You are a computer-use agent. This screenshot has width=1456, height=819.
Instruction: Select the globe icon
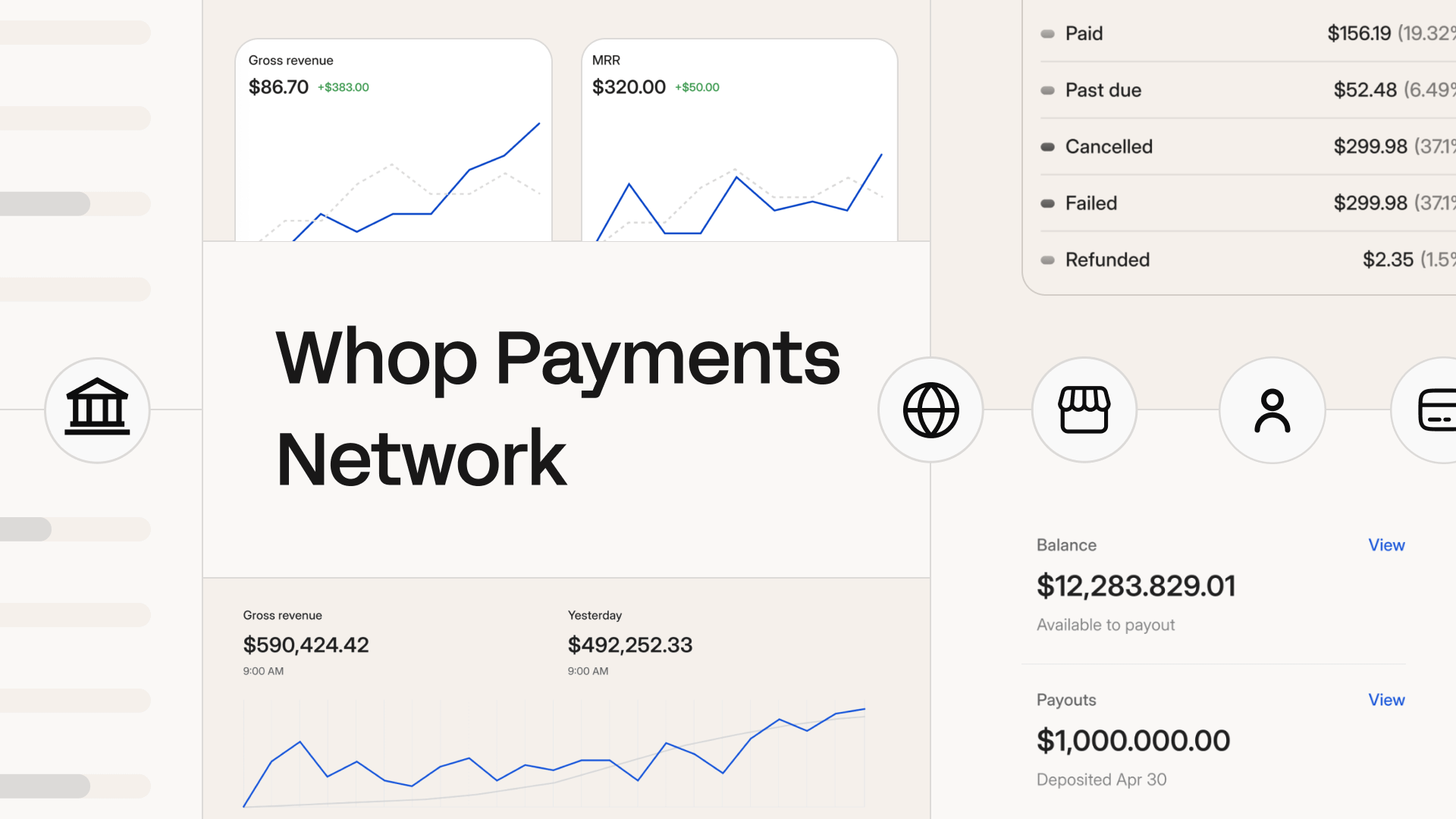[931, 409]
